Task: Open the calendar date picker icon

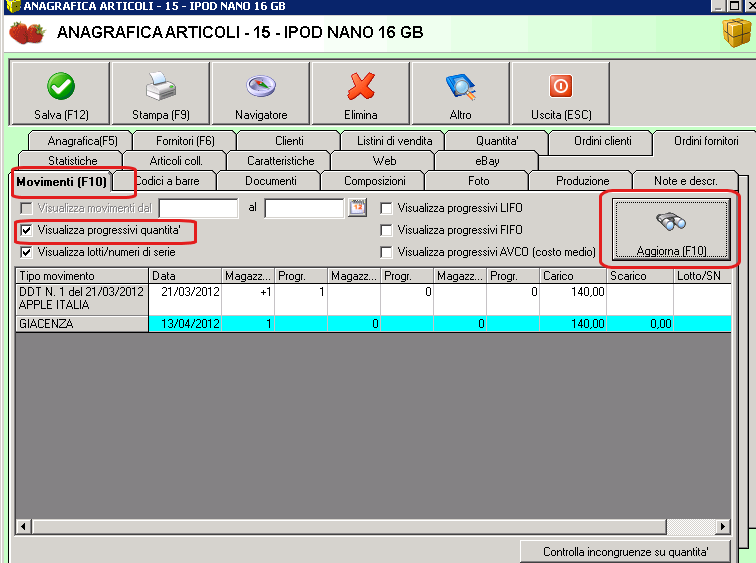Action: click(x=357, y=208)
